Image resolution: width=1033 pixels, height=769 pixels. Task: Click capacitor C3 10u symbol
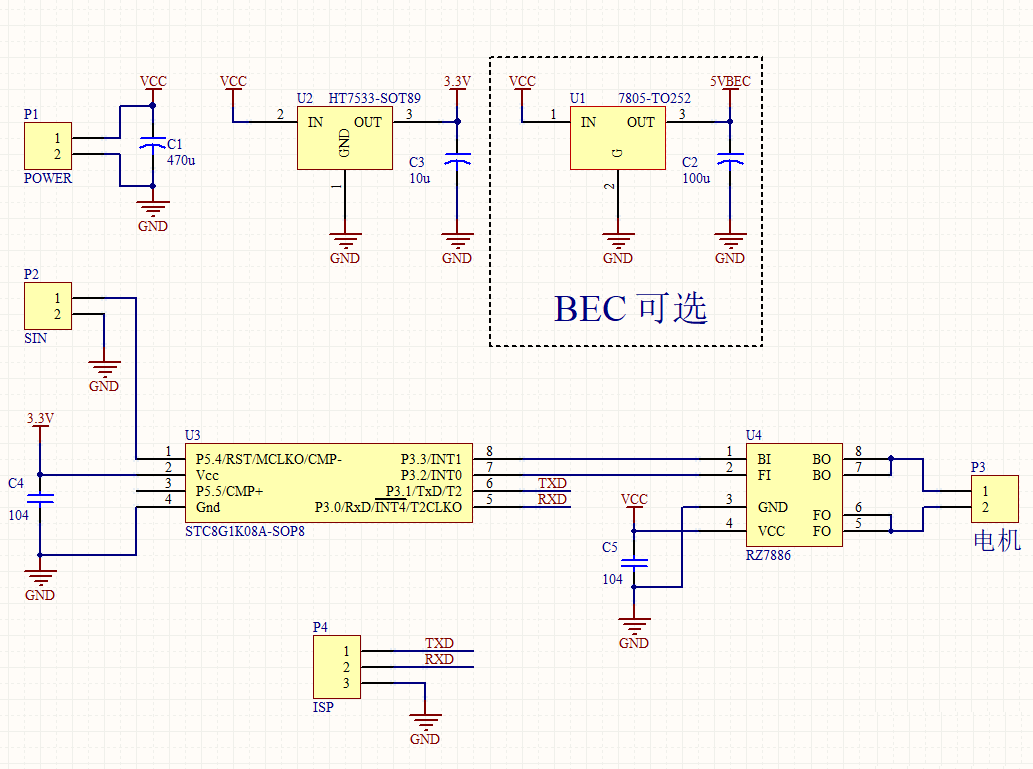point(457,160)
